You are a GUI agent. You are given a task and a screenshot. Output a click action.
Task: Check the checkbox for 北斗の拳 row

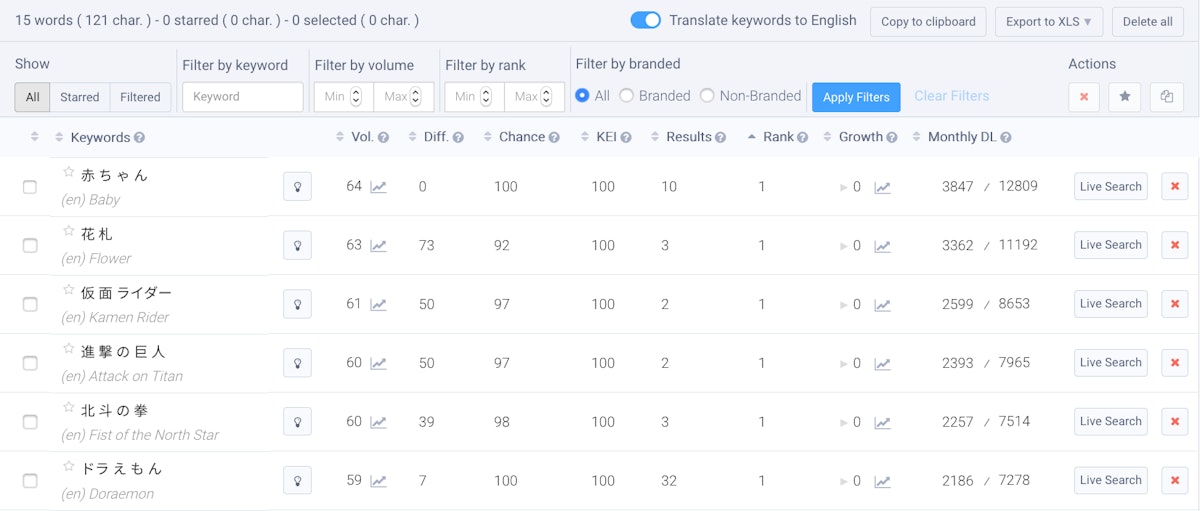pyautogui.click(x=30, y=422)
